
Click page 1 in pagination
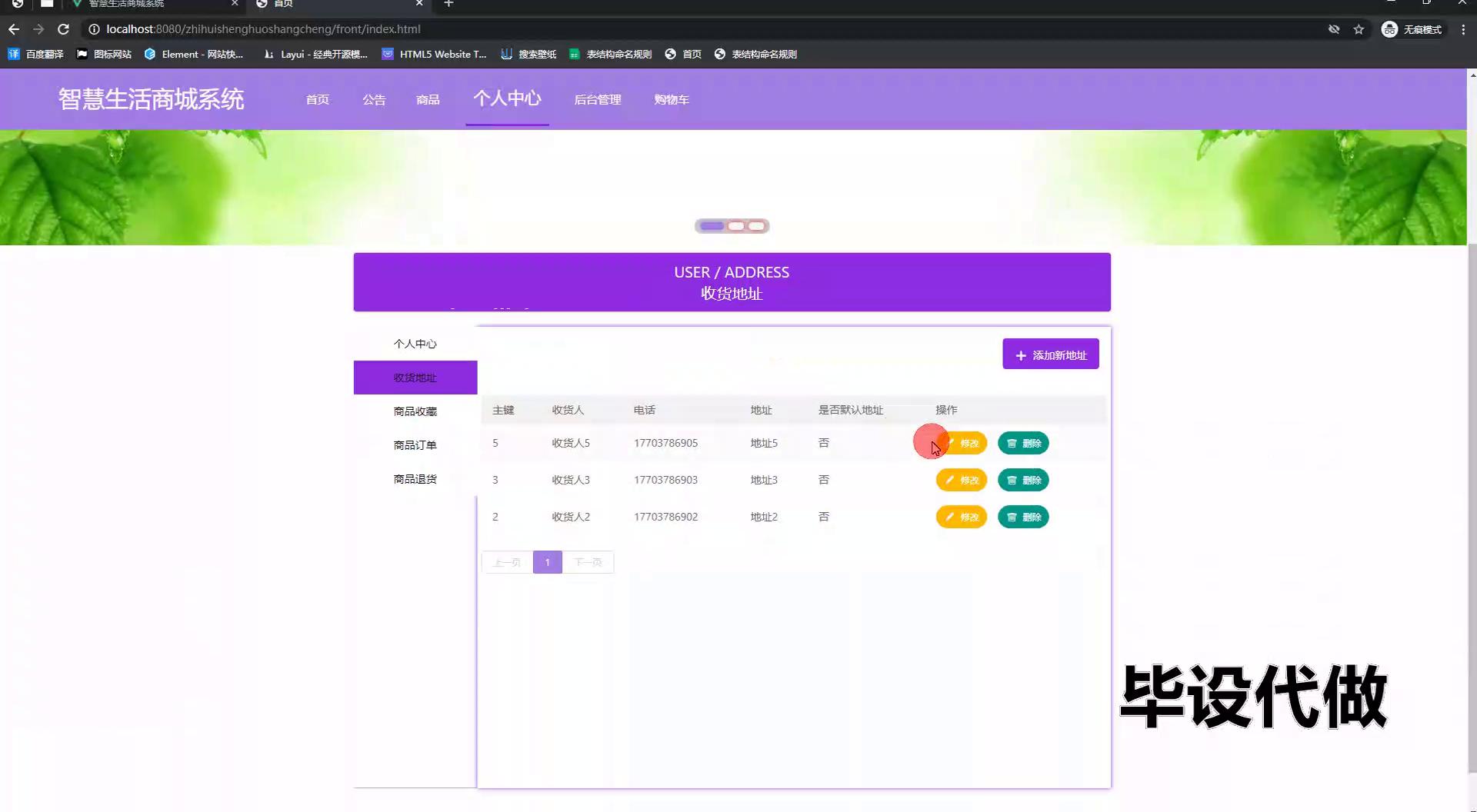point(547,562)
